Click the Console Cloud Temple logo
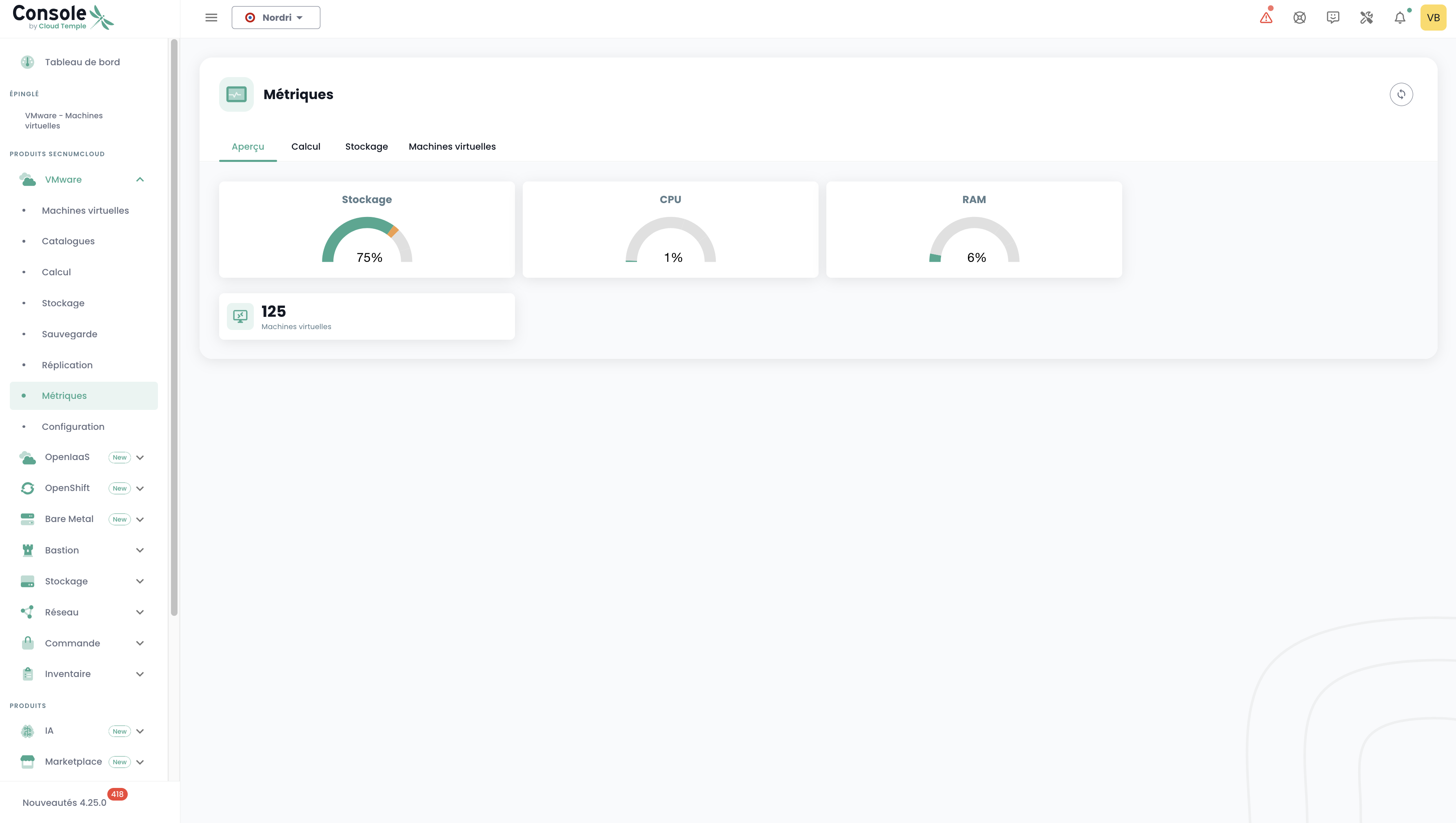 (62, 18)
